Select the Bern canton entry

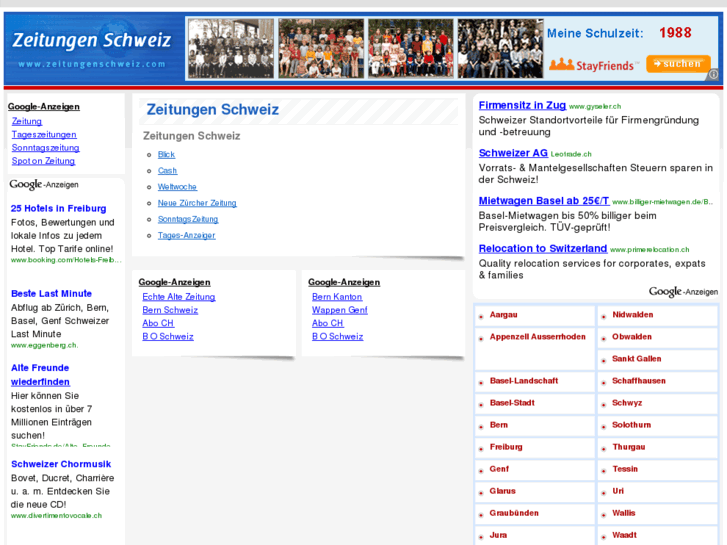(498, 425)
